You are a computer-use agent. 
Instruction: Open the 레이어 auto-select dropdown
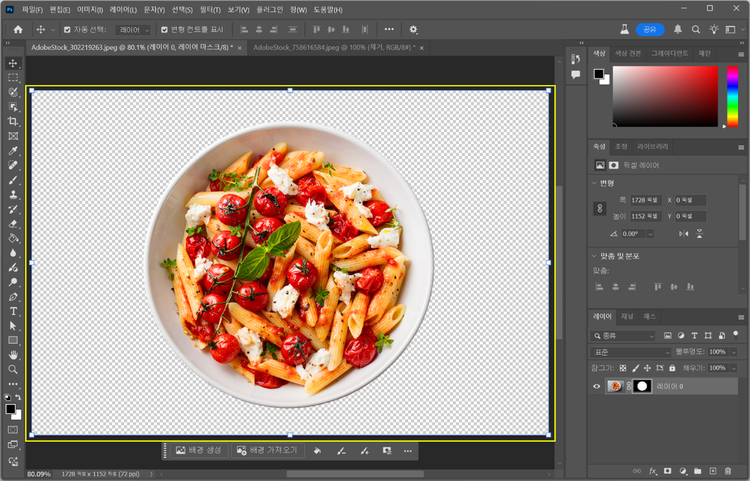pos(133,30)
